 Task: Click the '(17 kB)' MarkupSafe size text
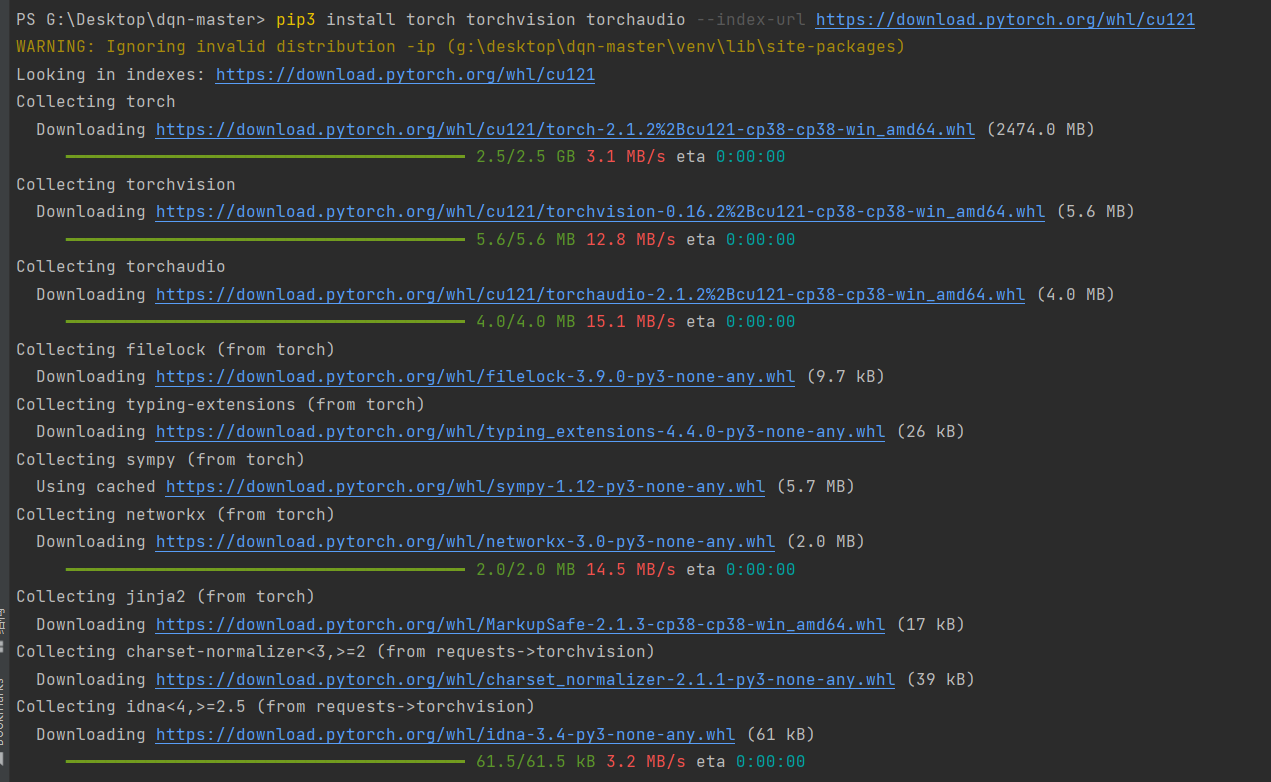[x=930, y=624]
